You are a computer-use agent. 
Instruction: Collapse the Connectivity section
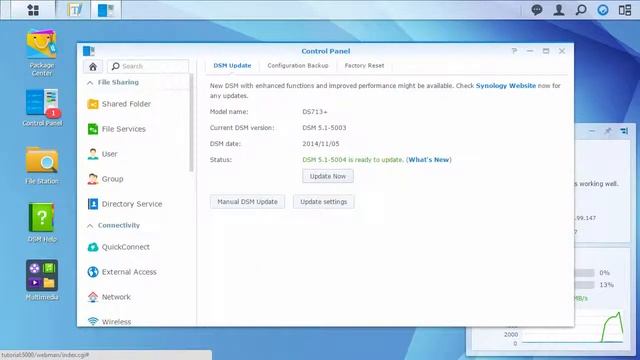pyautogui.click(x=90, y=226)
